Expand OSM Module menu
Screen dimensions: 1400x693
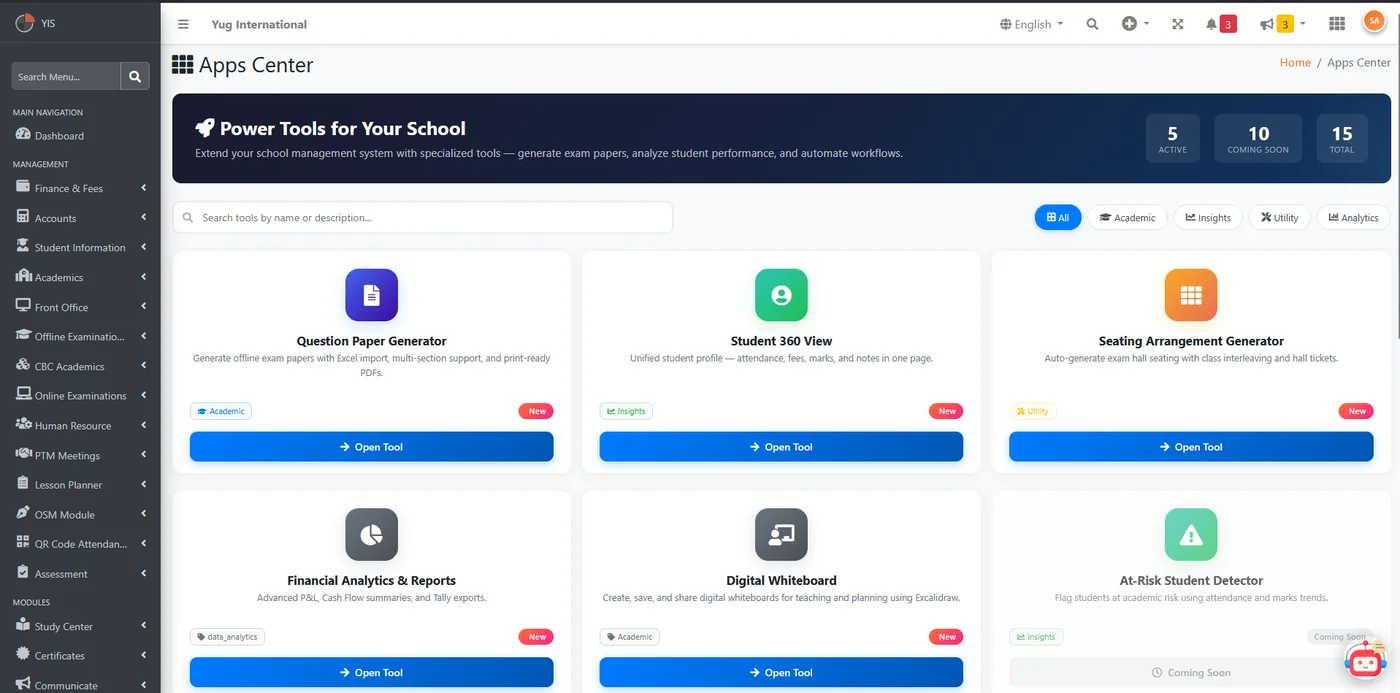(80, 514)
